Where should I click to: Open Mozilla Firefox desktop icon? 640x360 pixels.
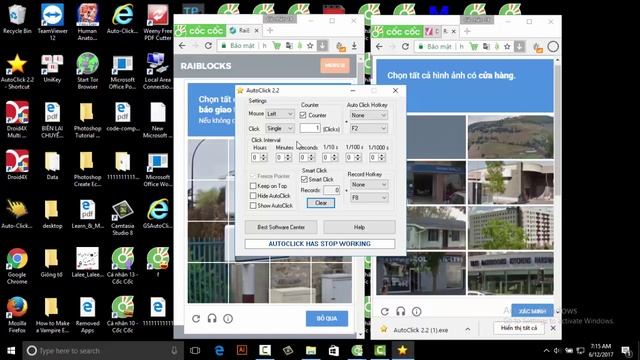(17, 315)
